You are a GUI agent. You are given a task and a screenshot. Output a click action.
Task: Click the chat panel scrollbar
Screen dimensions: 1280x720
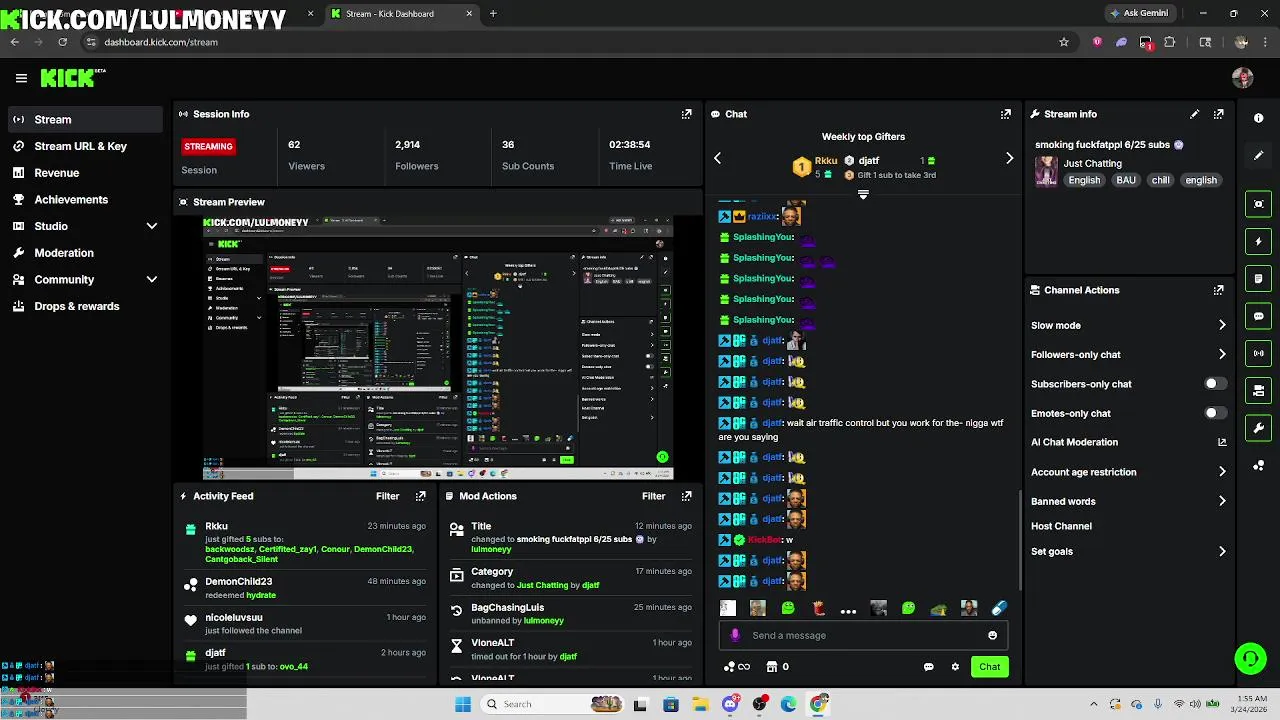click(x=1019, y=540)
